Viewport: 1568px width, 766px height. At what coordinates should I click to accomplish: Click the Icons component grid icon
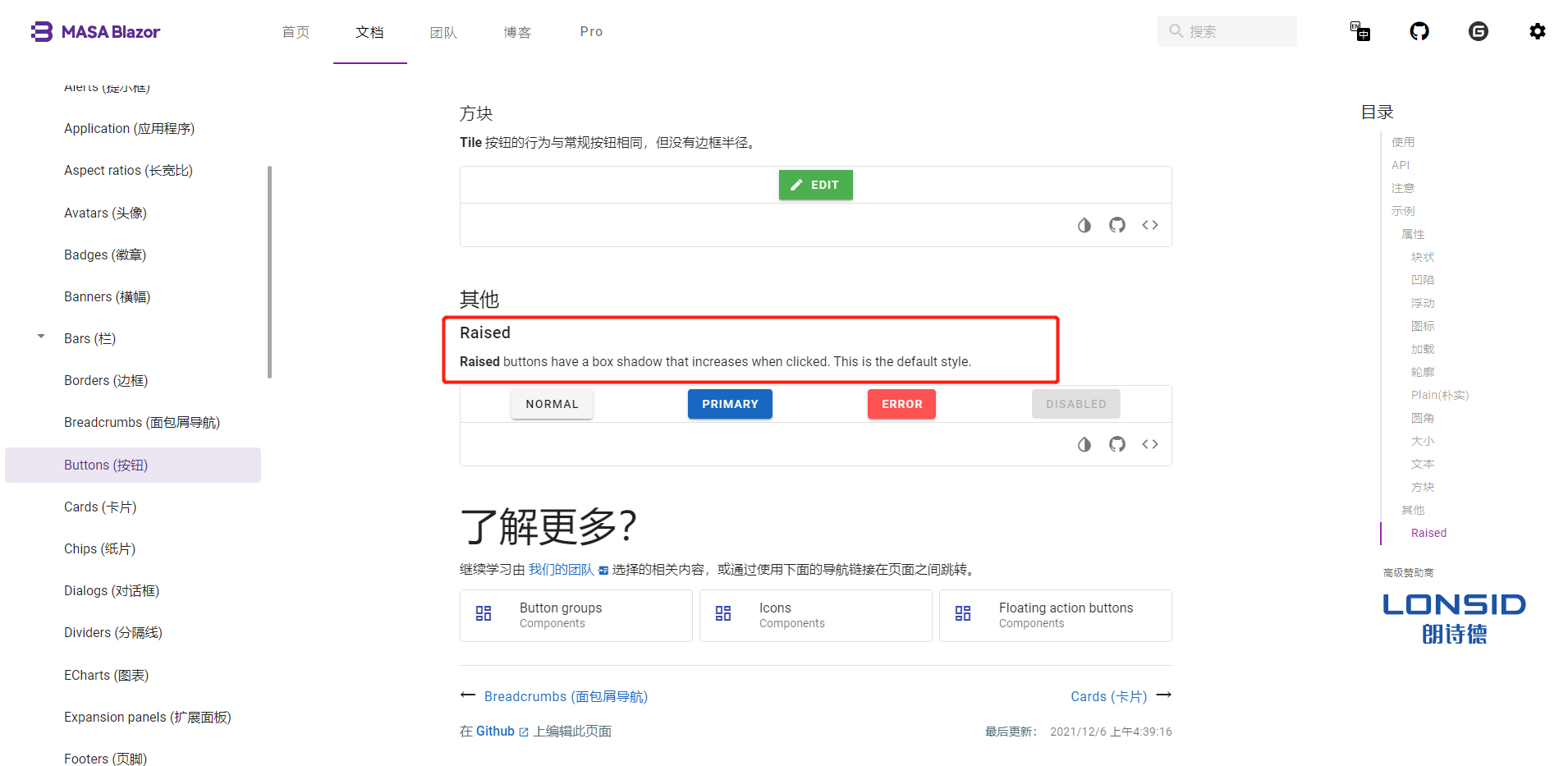[x=723, y=613]
